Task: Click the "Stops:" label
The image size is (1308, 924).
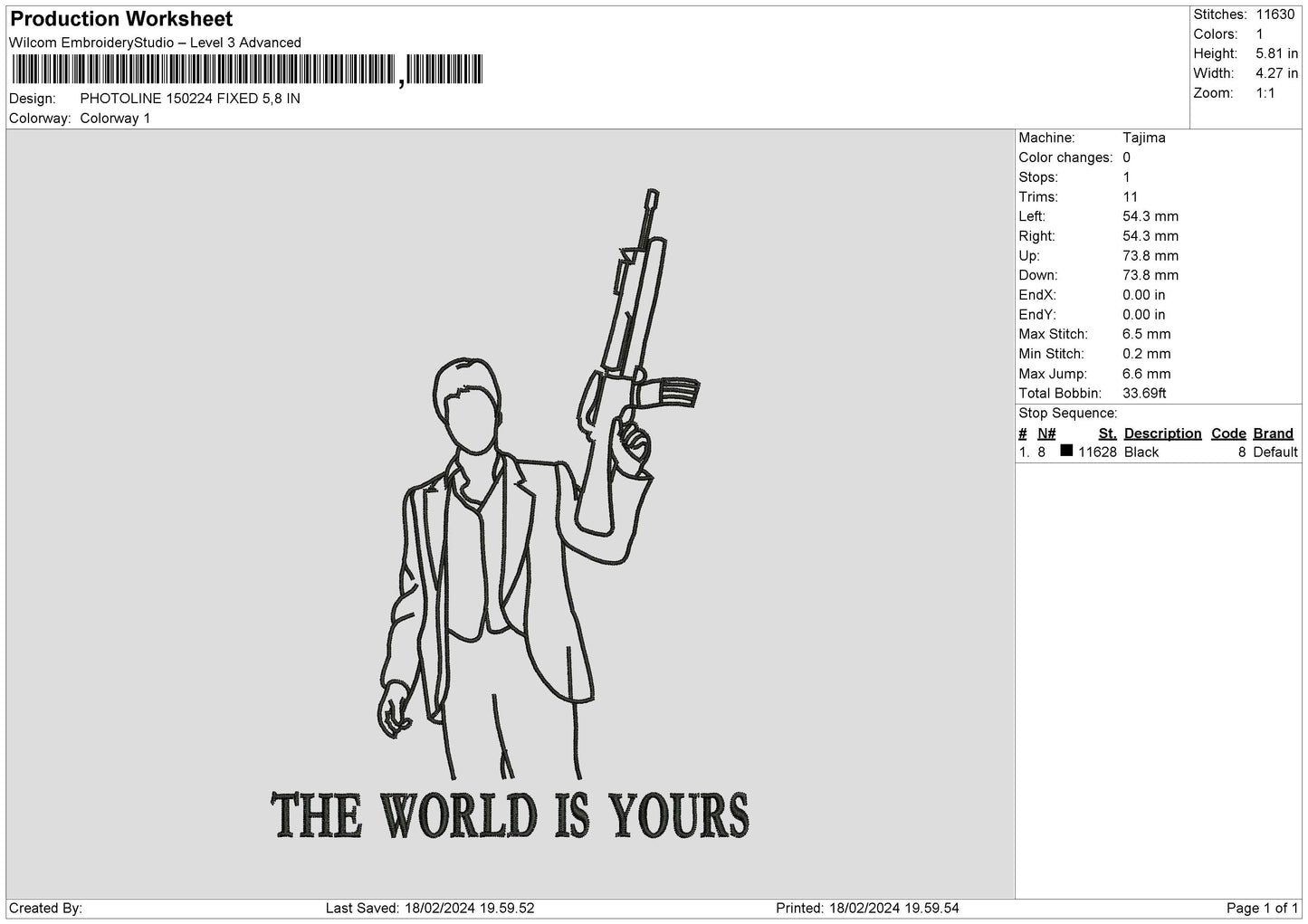Action: [1038, 177]
